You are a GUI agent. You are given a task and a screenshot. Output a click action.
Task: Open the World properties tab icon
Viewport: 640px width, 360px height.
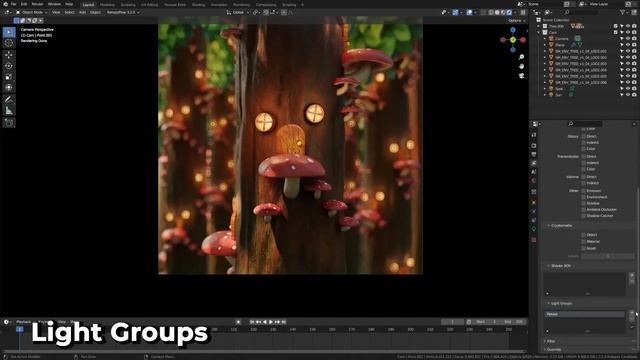click(x=534, y=181)
